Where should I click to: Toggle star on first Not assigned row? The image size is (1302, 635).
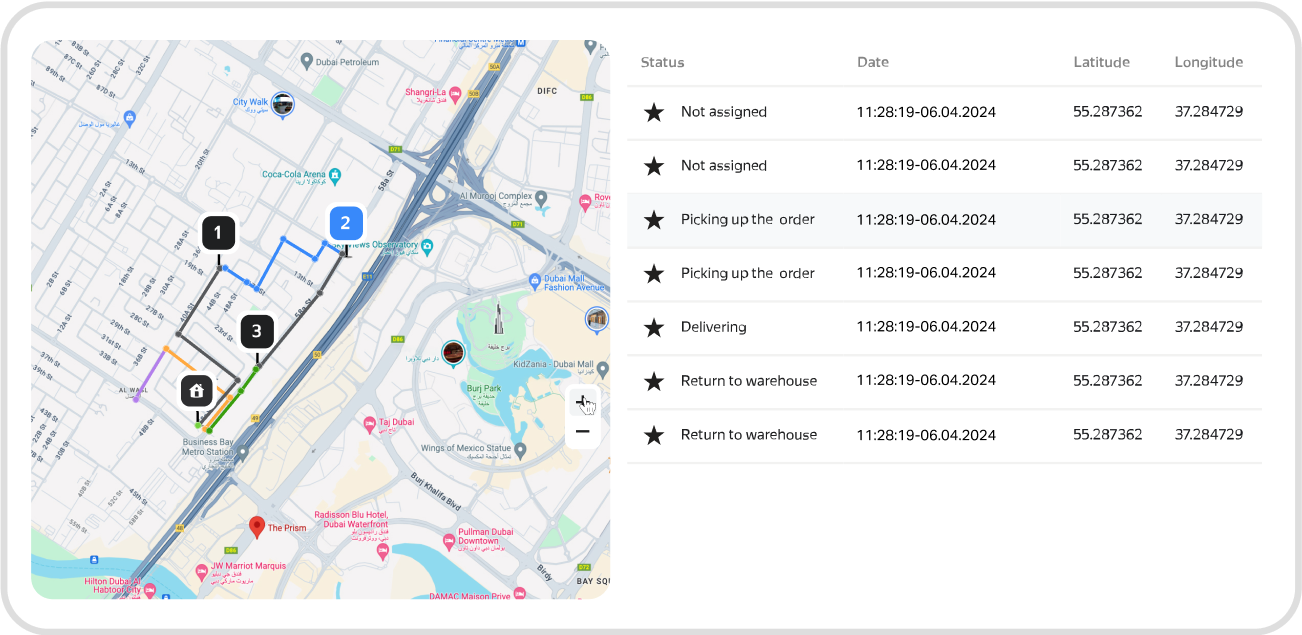pos(654,112)
